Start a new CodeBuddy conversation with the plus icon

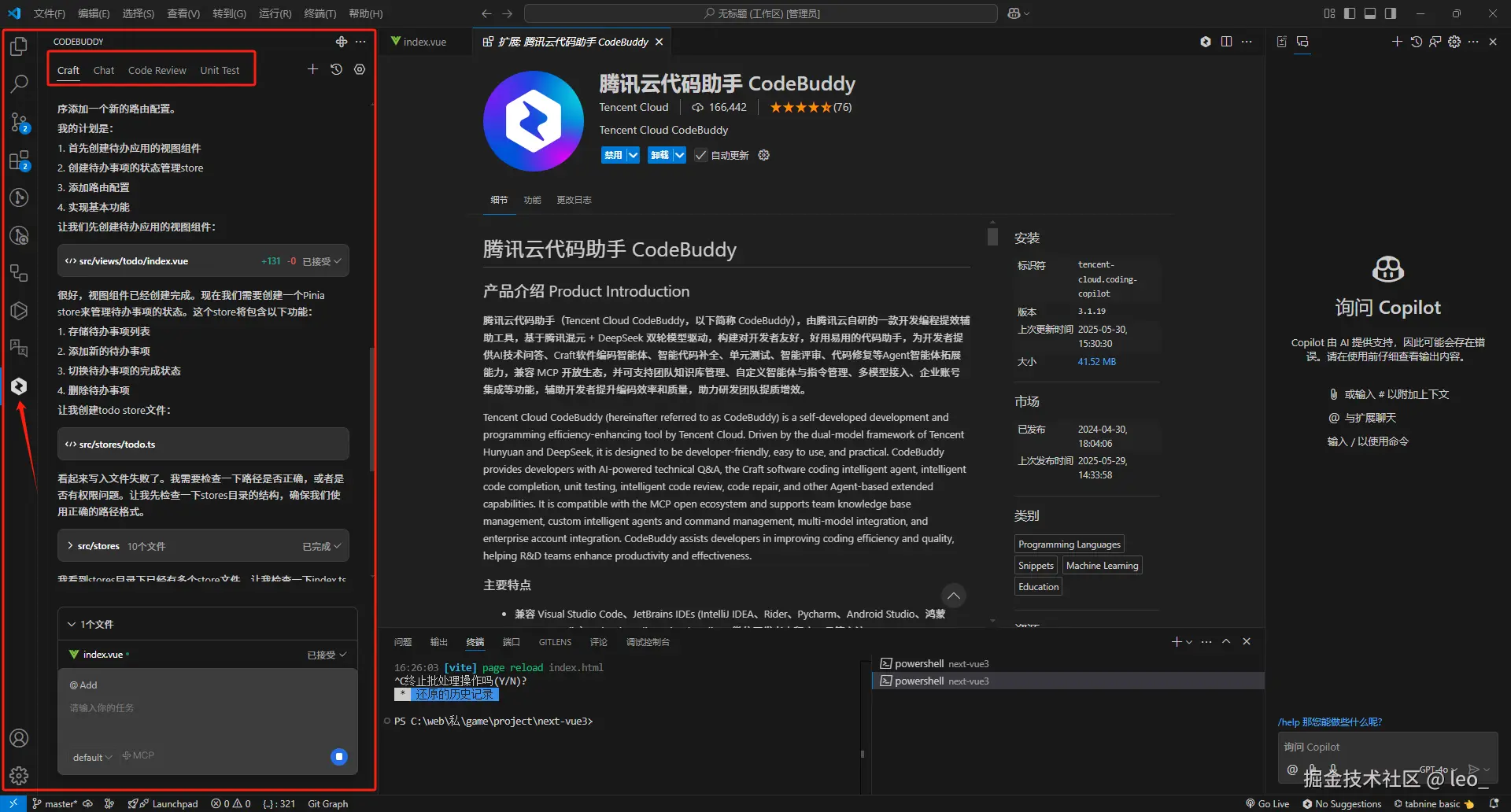pyautogui.click(x=312, y=69)
